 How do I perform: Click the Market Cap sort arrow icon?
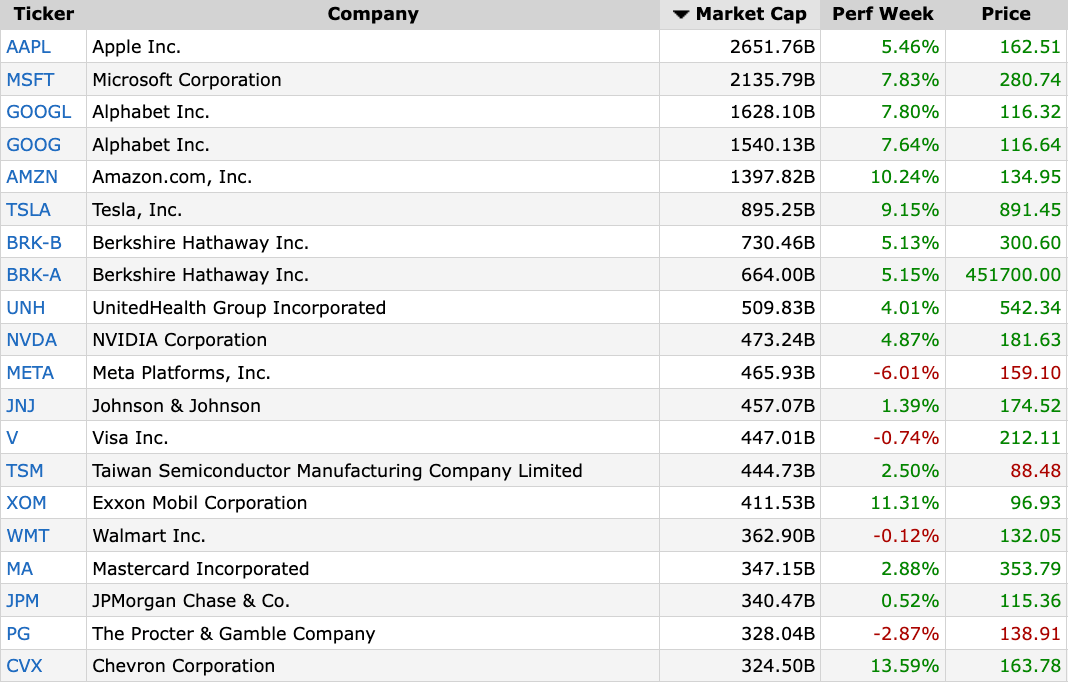click(680, 14)
